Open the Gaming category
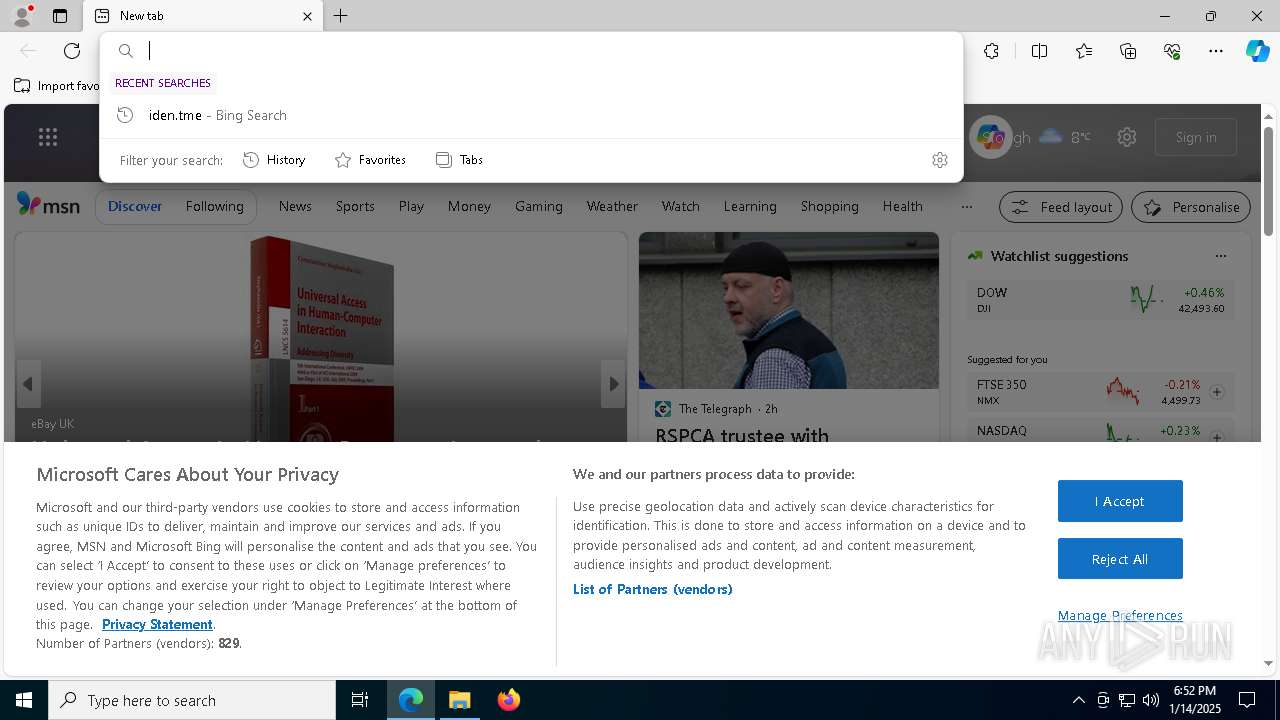The image size is (1280, 720). [539, 206]
